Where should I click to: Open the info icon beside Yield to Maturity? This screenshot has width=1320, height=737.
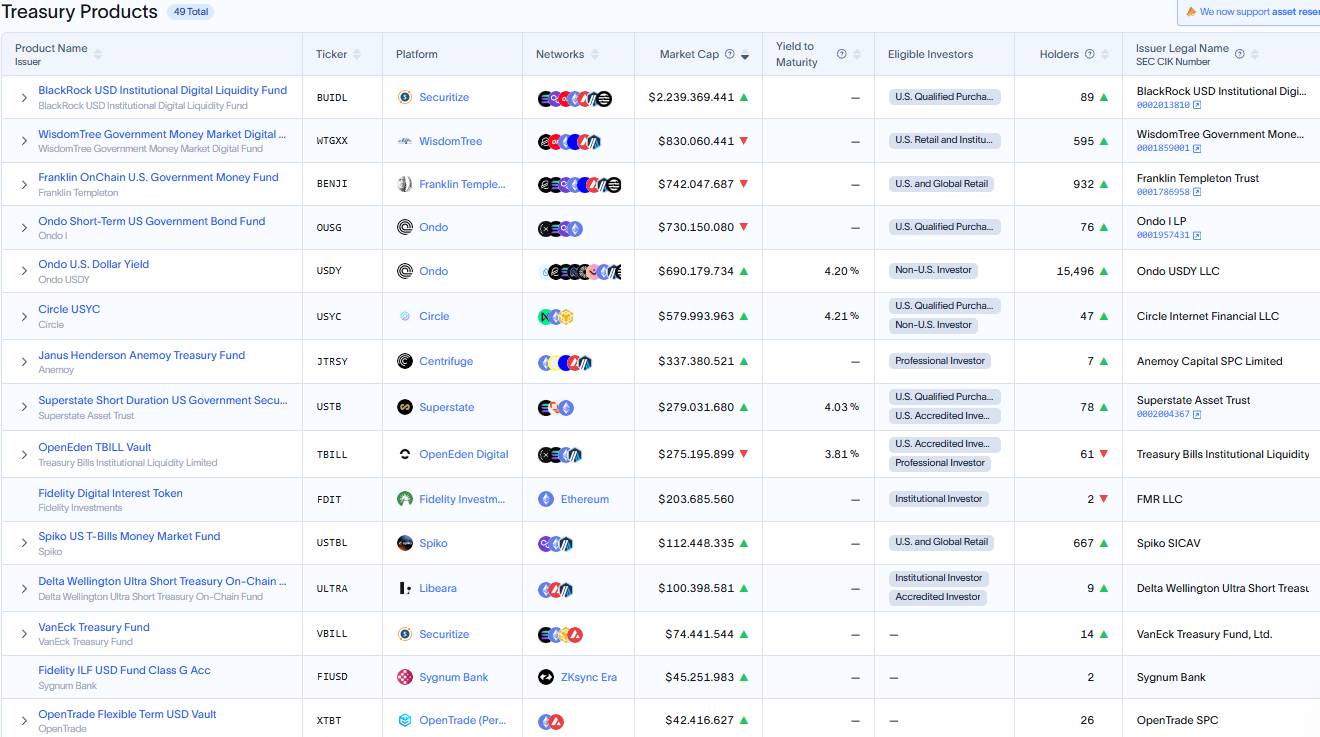pyautogui.click(x=842, y=54)
